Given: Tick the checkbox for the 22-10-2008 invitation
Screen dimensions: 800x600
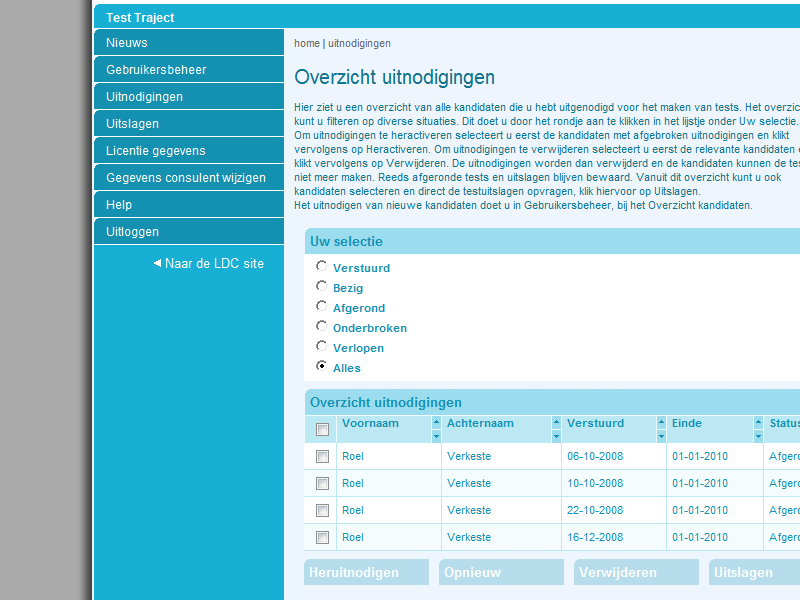Looking at the screenshot, I should point(322,510).
